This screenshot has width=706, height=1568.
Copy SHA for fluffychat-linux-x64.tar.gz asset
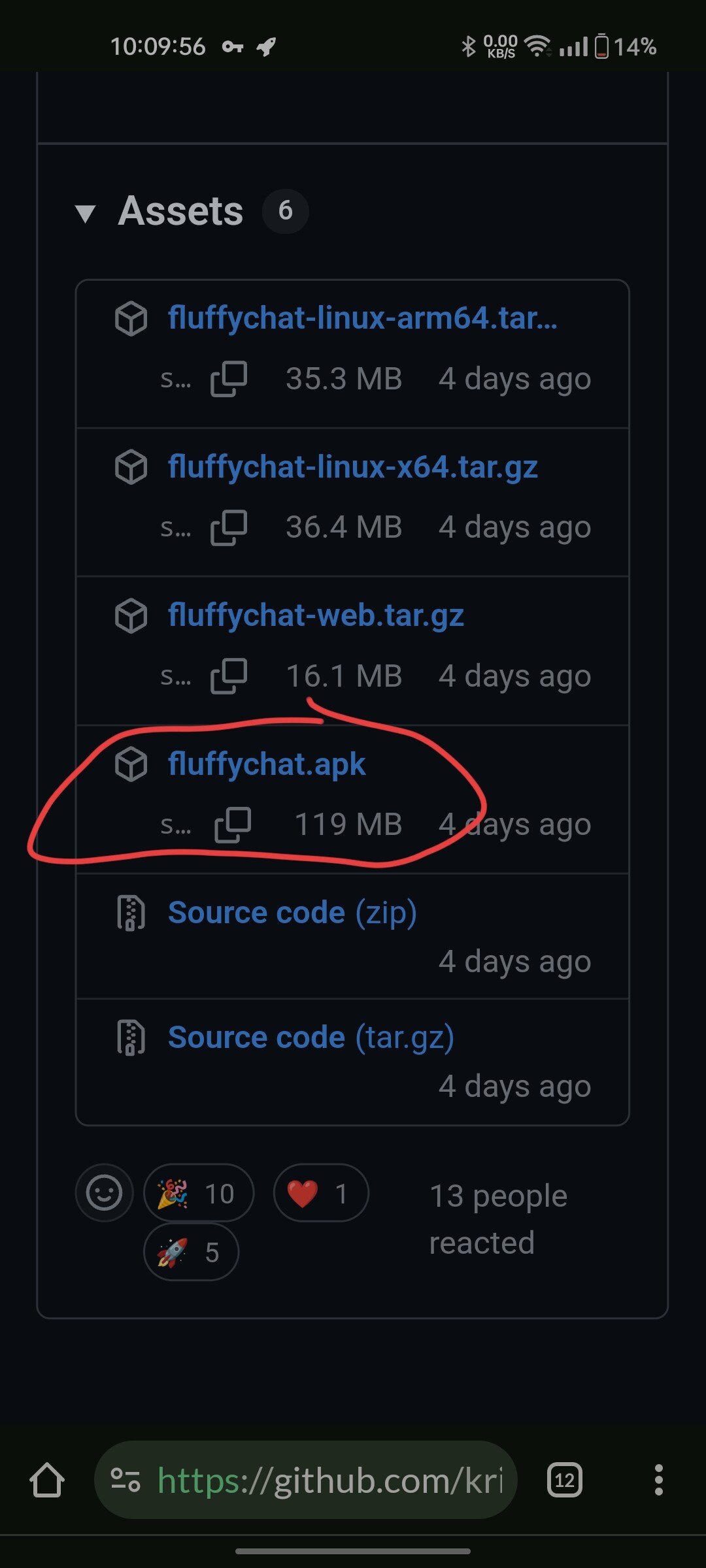[229, 527]
